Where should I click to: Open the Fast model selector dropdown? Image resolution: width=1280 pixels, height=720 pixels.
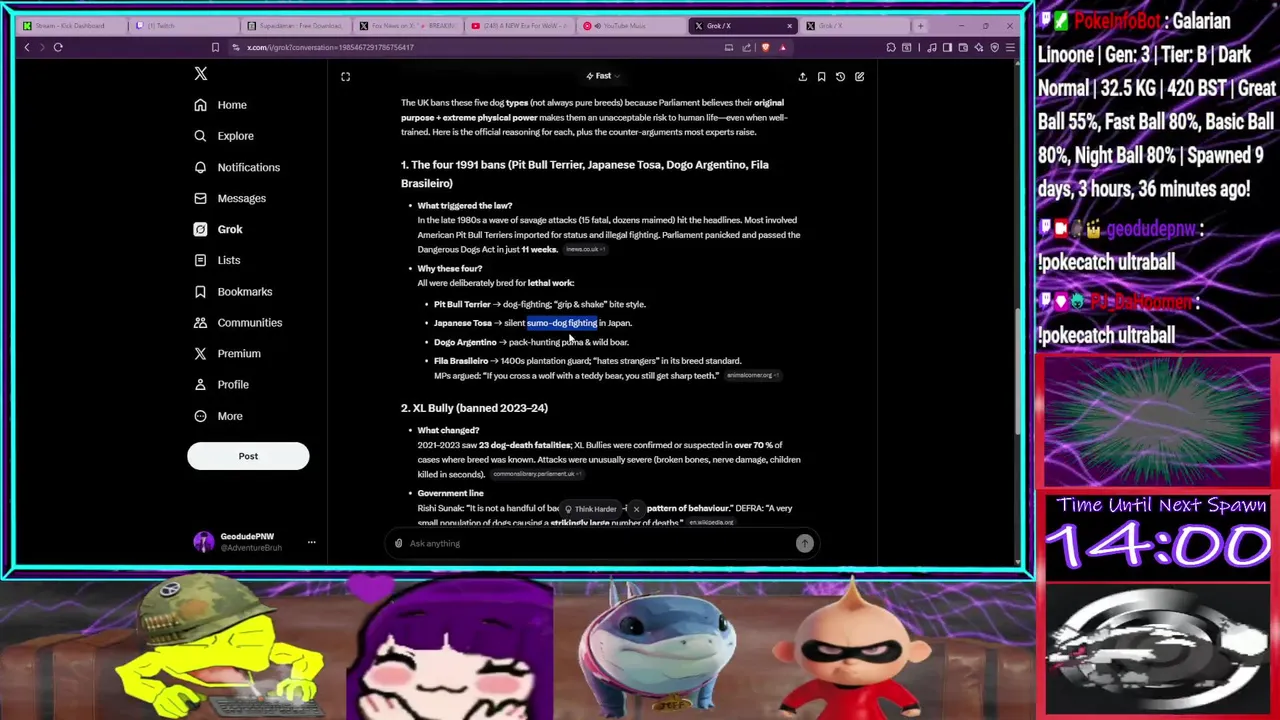click(603, 76)
